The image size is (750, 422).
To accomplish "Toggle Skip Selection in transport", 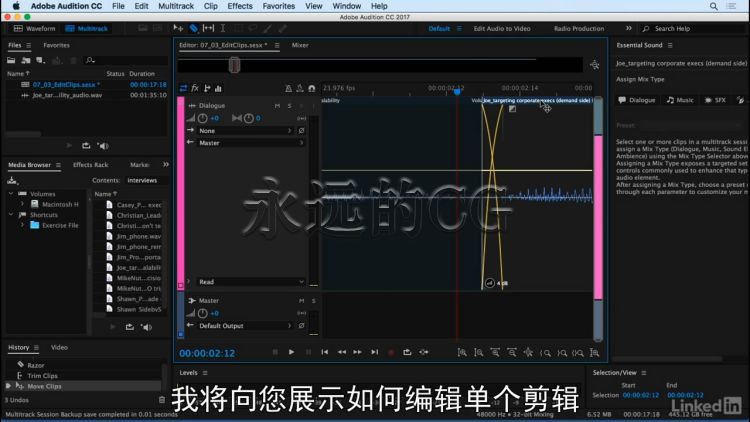I will [x=424, y=352].
